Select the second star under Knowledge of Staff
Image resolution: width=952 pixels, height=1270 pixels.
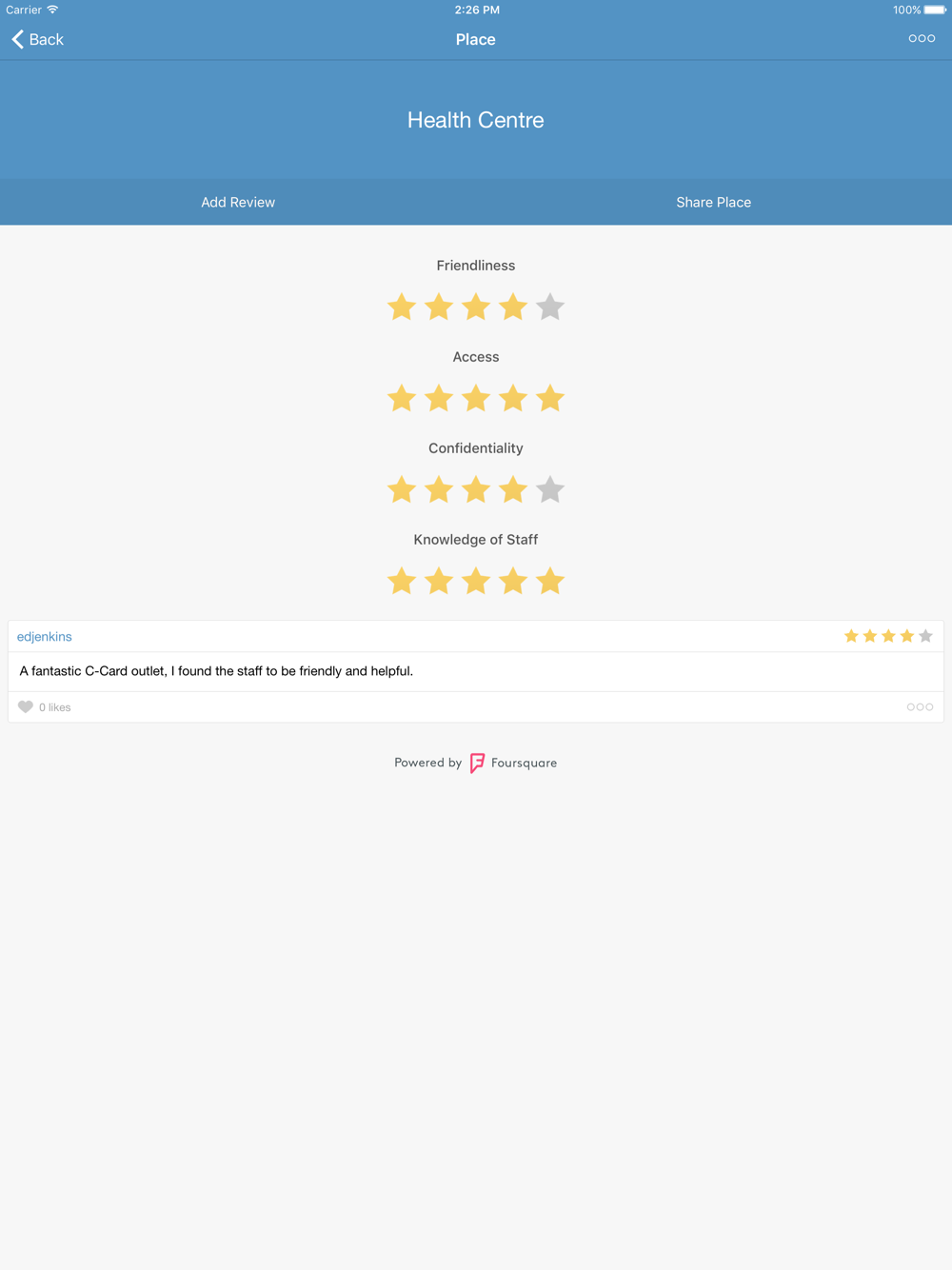[439, 581]
